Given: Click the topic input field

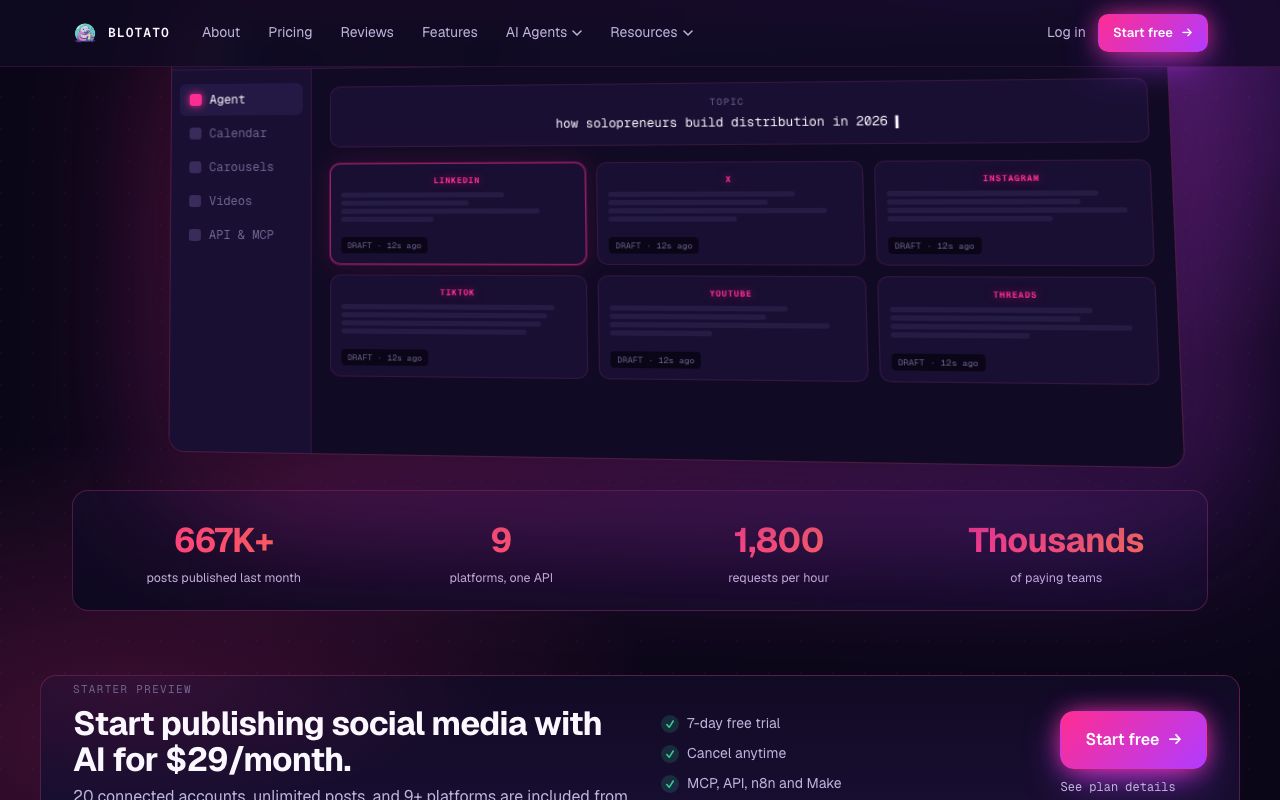Looking at the screenshot, I should pyautogui.click(x=739, y=112).
